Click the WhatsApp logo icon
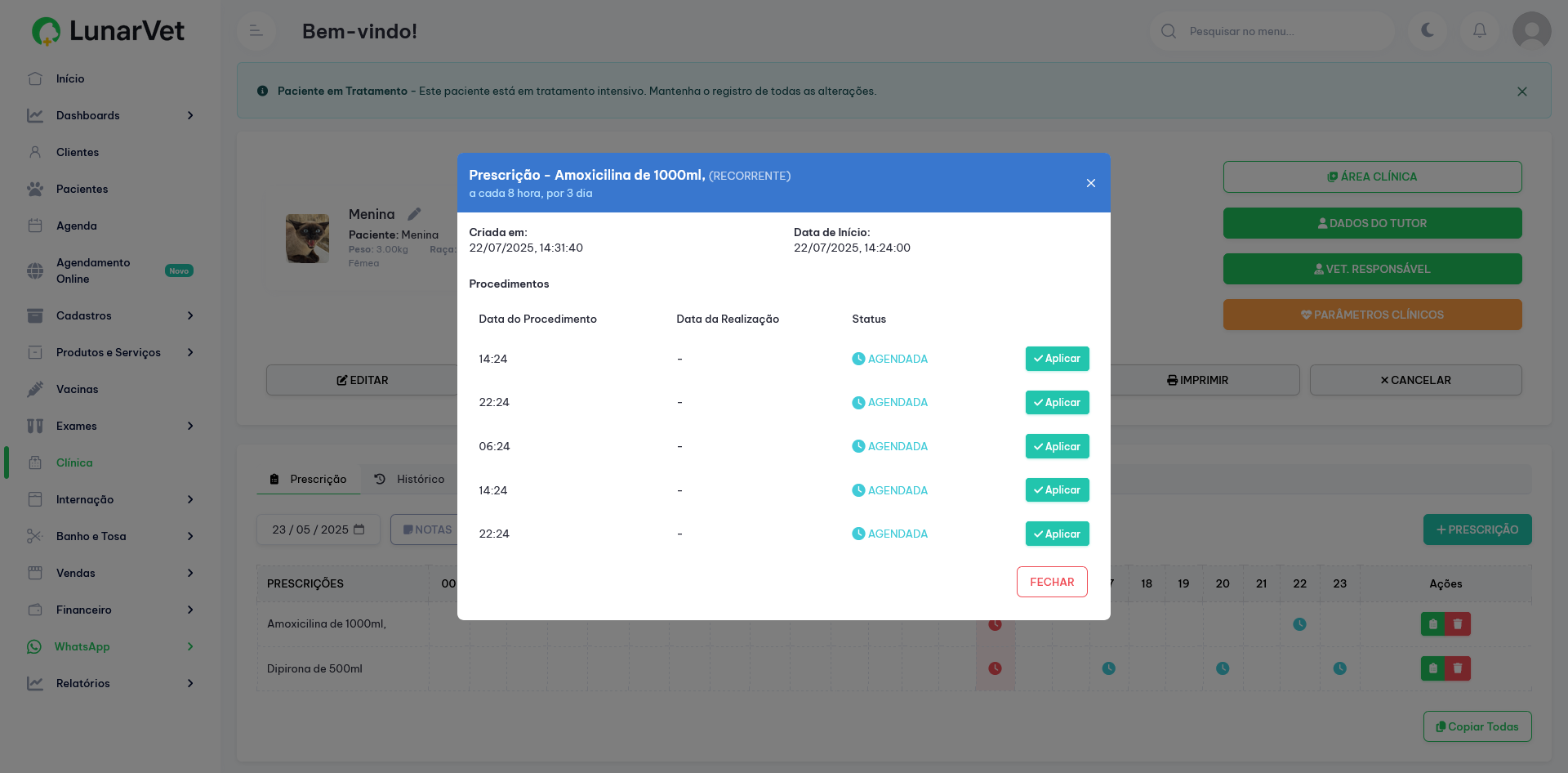The image size is (1568, 773). click(x=34, y=646)
